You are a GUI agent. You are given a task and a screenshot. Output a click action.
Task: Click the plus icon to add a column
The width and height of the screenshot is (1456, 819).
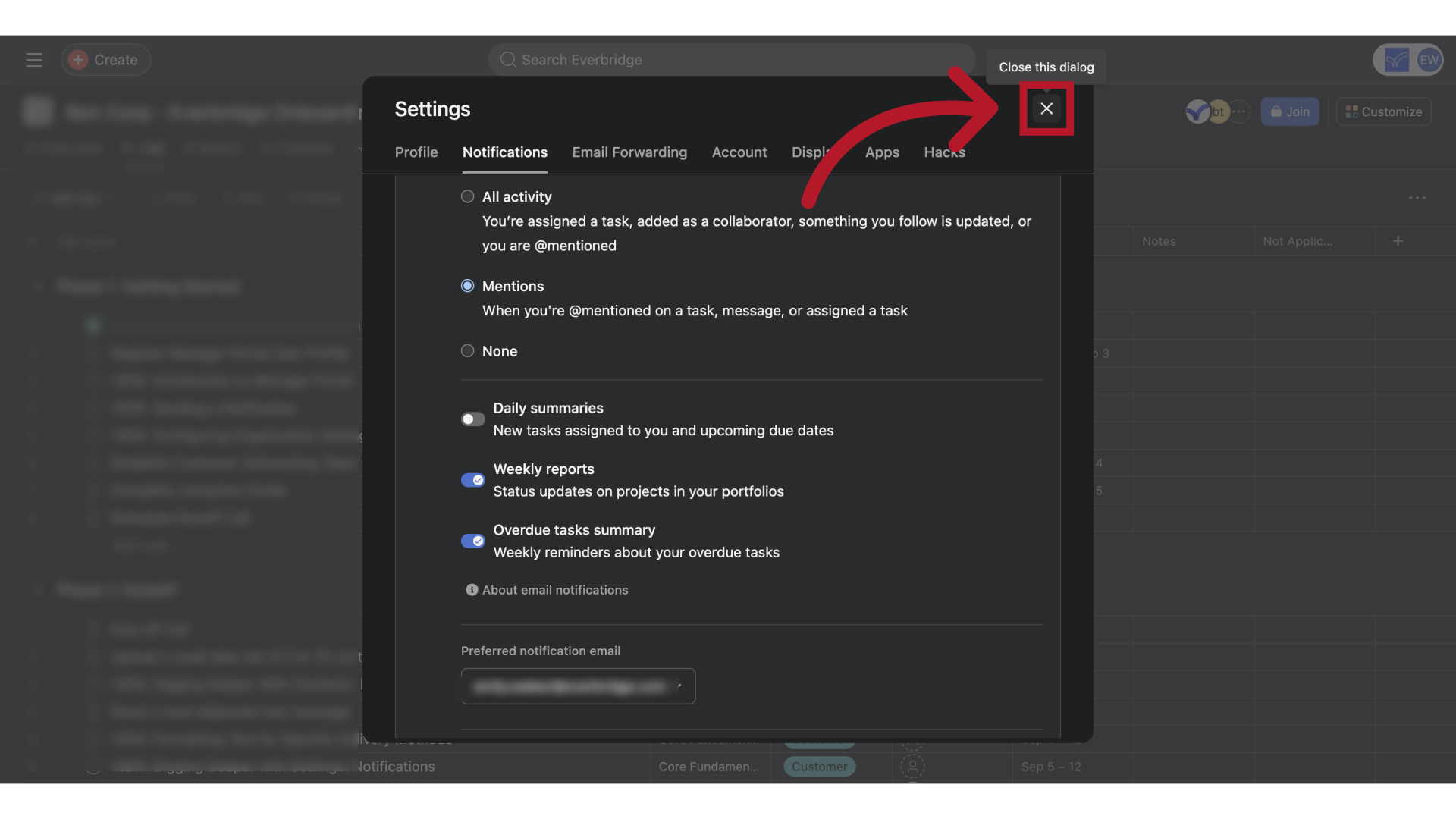pyautogui.click(x=1398, y=241)
